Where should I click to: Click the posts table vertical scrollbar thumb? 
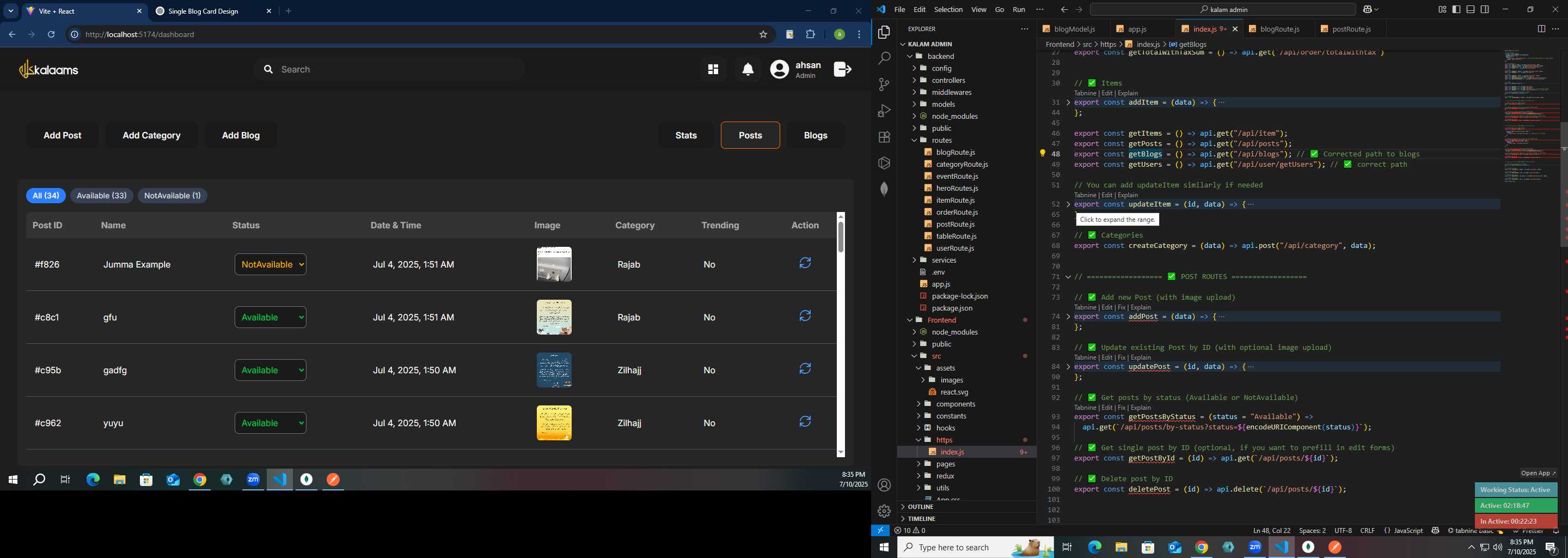841,236
